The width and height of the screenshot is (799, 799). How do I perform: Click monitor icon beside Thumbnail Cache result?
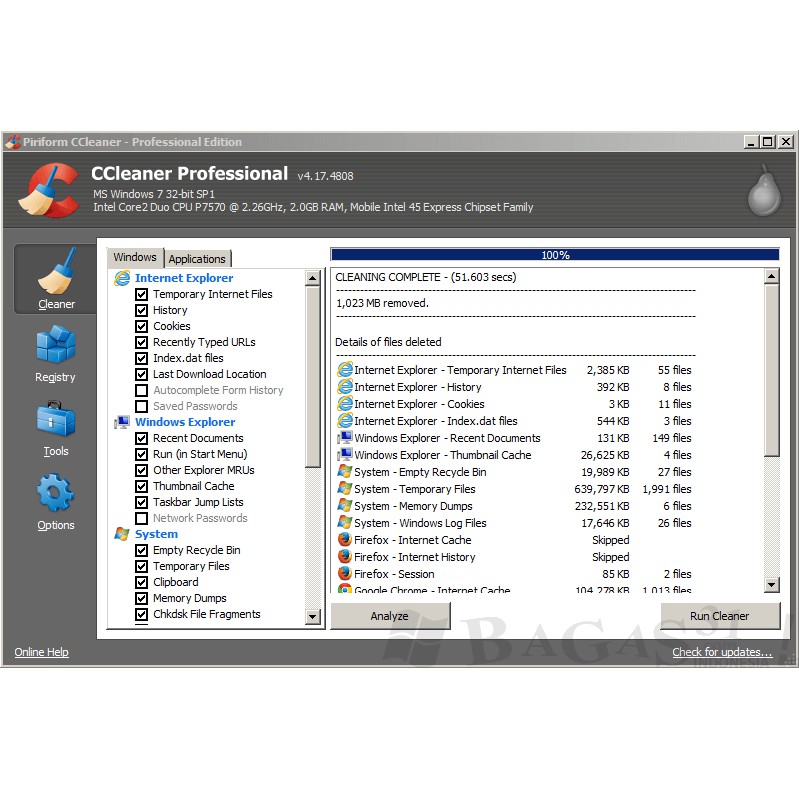coord(345,455)
